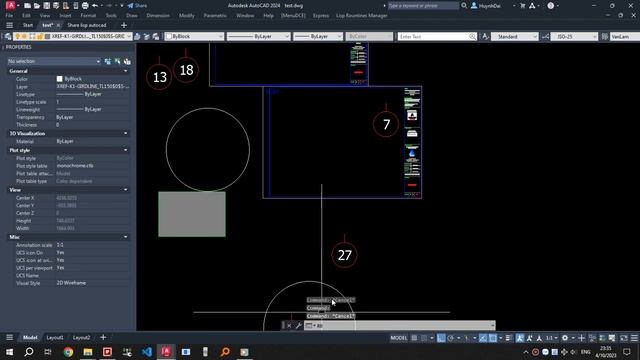
Task: Click the Autodesk App Store cart icon
Action: (522, 6)
